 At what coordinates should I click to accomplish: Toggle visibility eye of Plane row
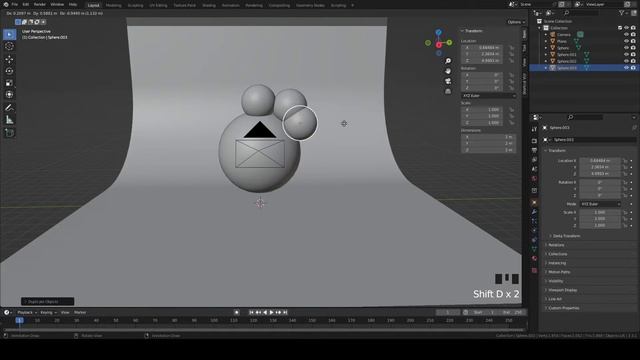pyautogui.click(x=626, y=41)
